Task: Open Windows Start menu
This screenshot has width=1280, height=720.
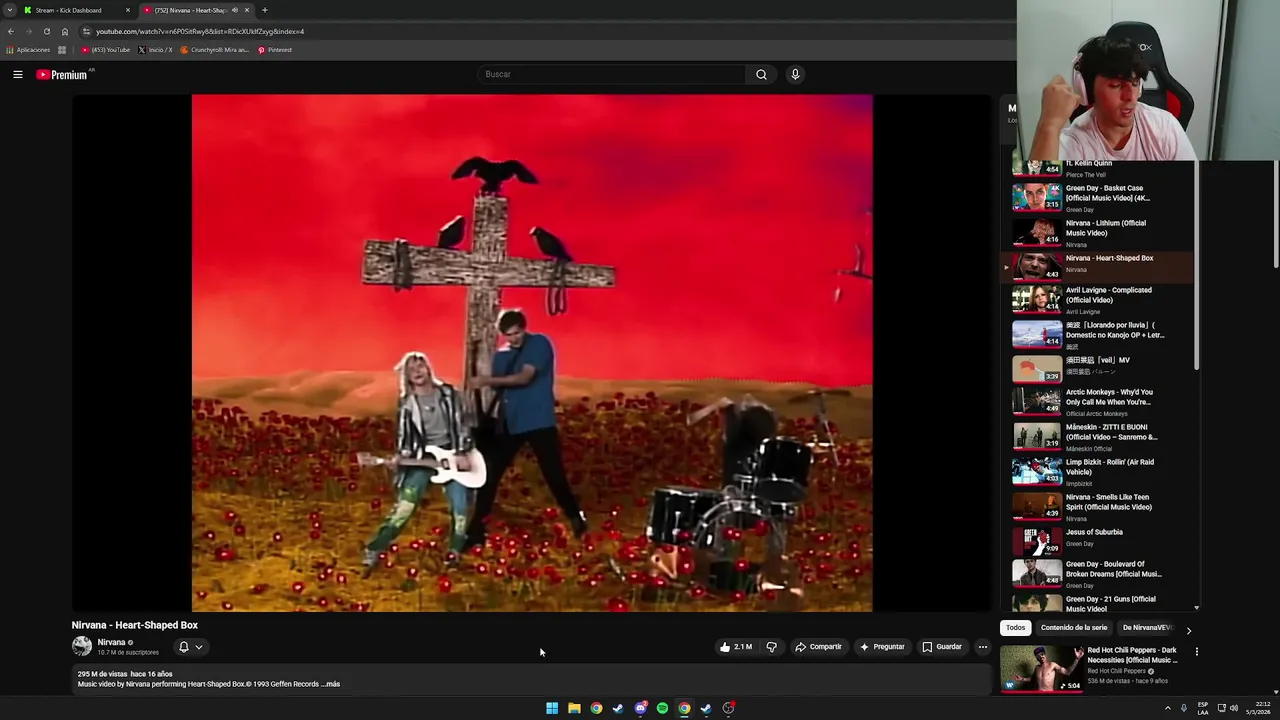Action: coord(552,708)
